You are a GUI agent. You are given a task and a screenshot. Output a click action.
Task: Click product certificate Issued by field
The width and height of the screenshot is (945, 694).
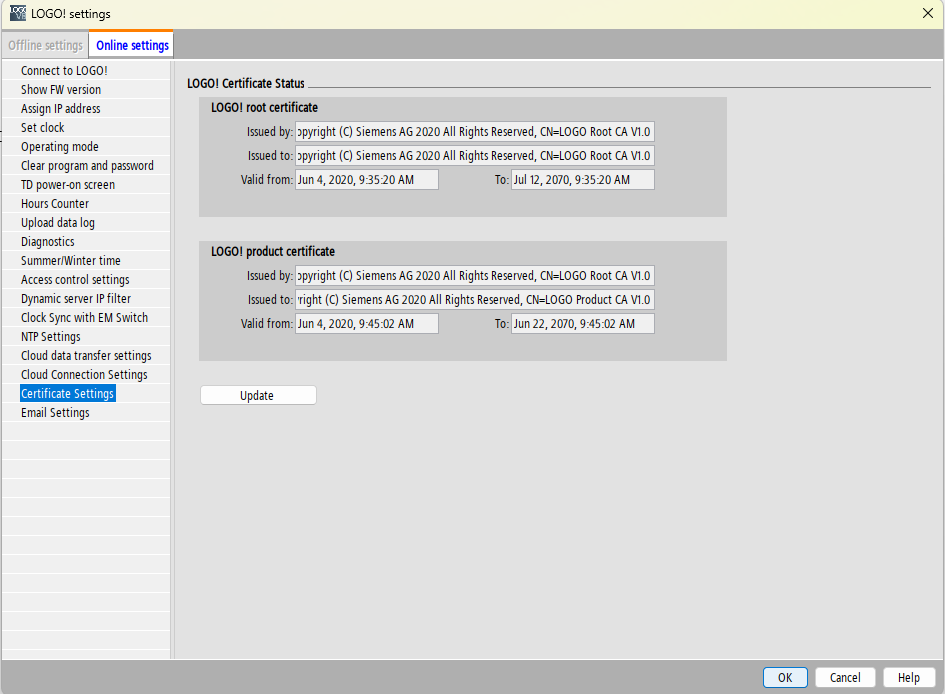click(474, 275)
